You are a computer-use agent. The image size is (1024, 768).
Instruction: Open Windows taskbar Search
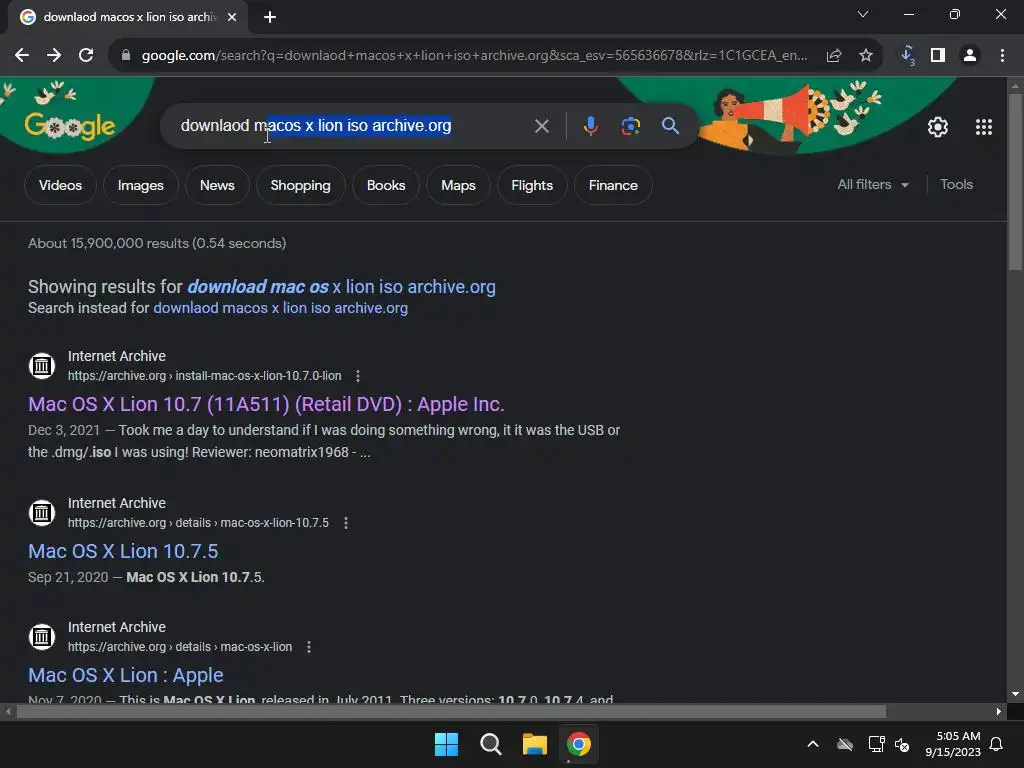click(490, 744)
